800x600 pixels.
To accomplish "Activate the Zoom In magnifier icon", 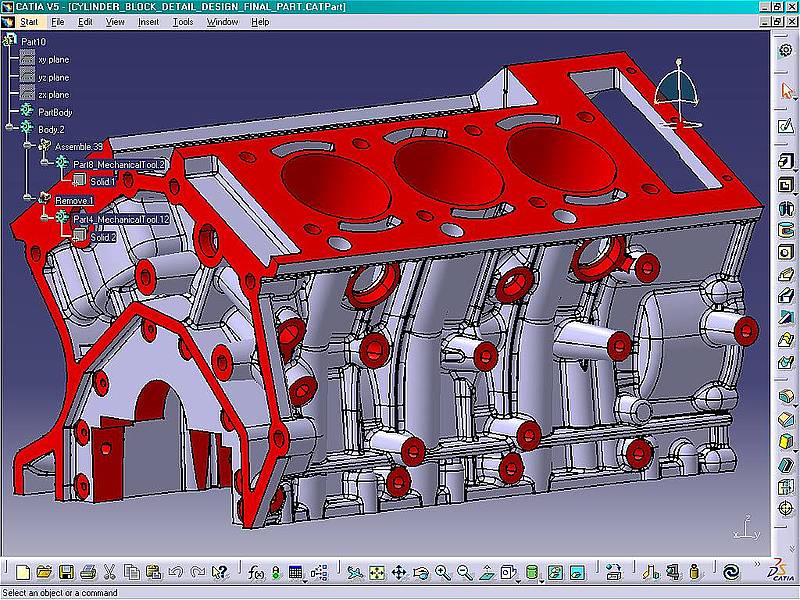I will point(443,573).
